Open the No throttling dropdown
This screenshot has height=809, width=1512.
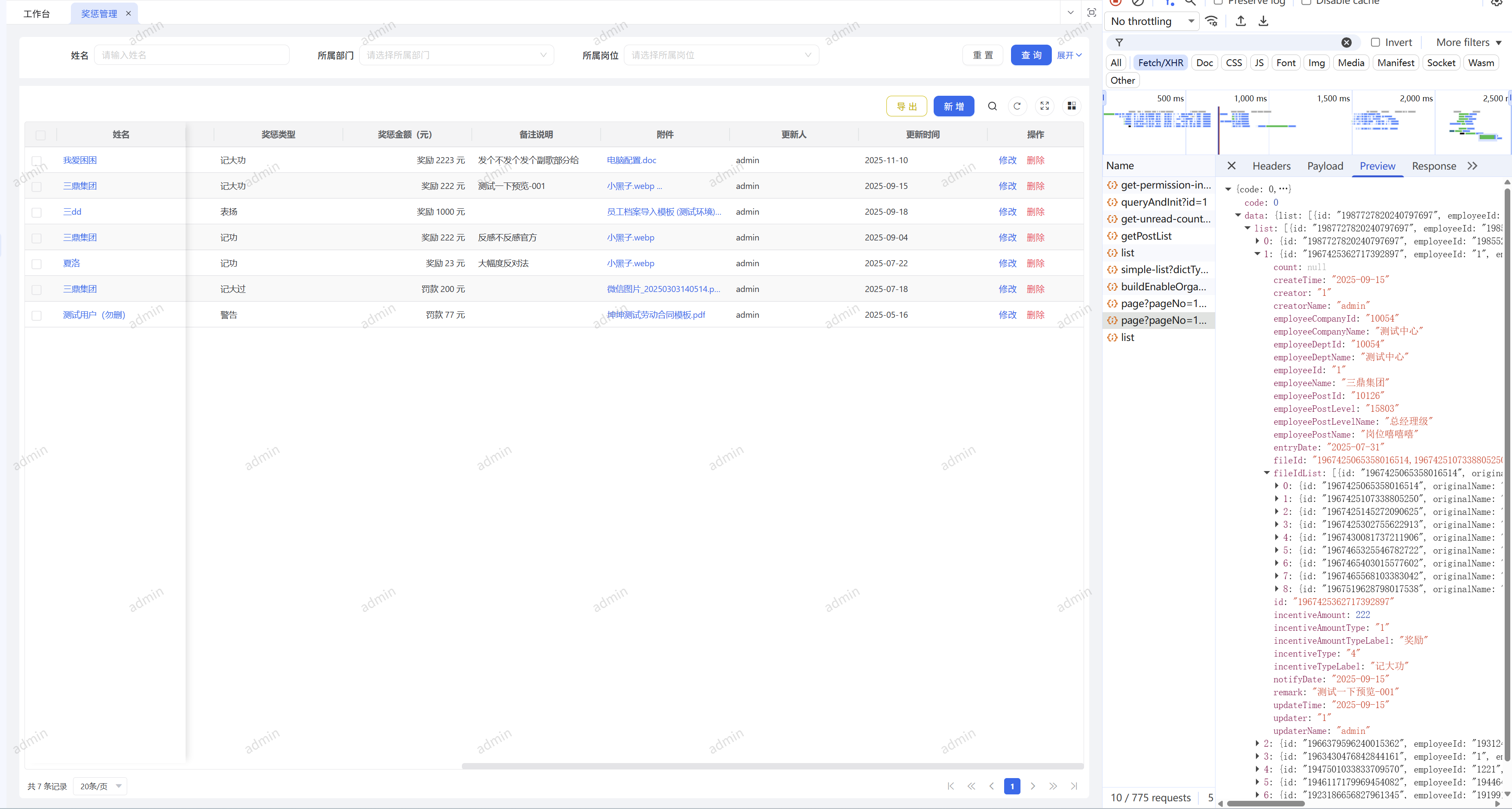point(1151,21)
